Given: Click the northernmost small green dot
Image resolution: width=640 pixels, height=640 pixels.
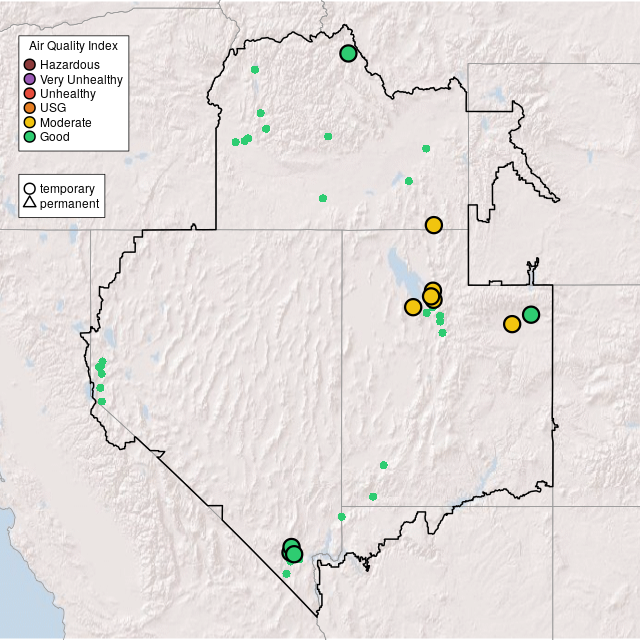Looking at the screenshot, I should [x=255, y=69].
